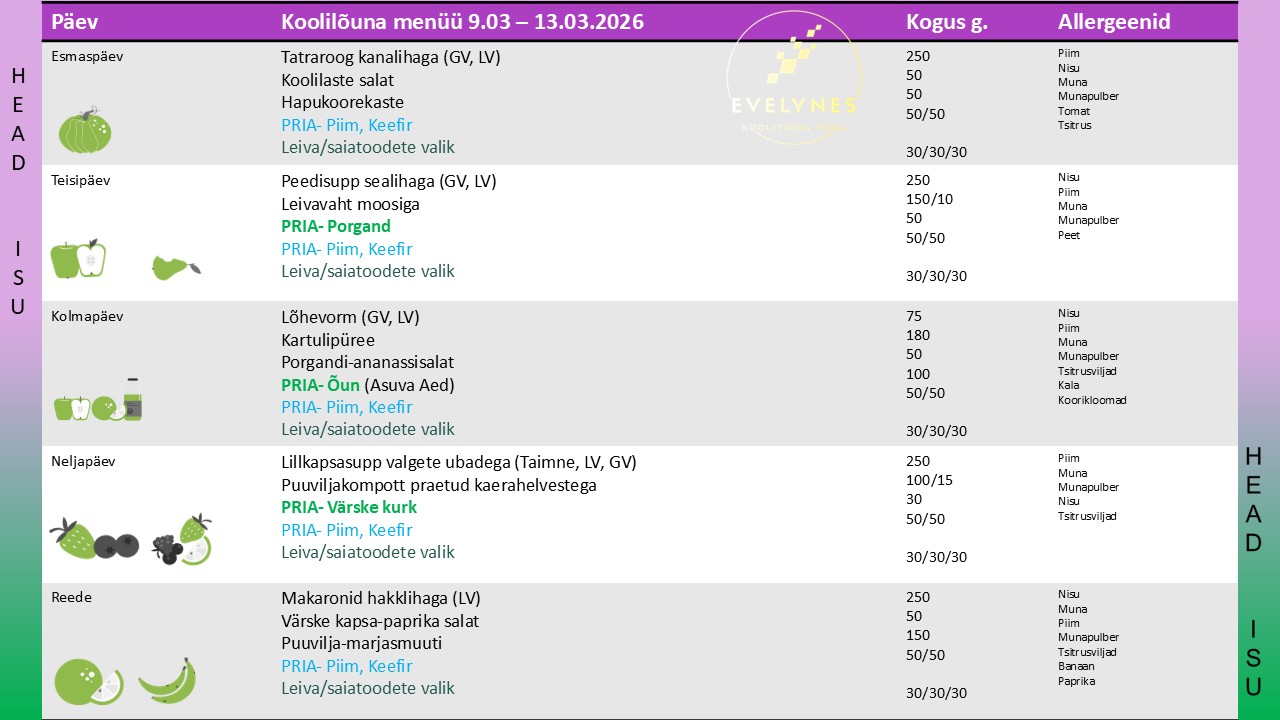Click Makaronid hakklihaga menu item
This screenshot has height=720, width=1280.
click(380, 598)
